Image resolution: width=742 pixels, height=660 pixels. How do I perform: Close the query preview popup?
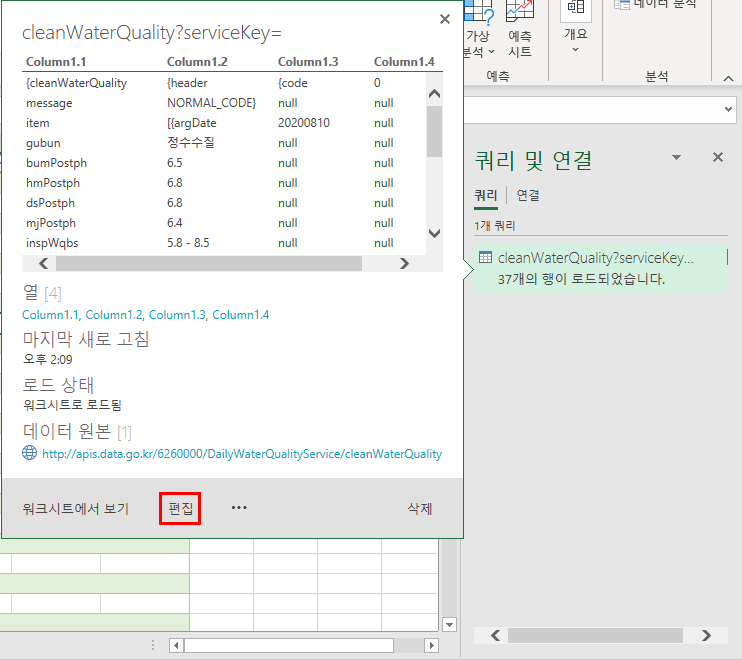pyautogui.click(x=444, y=19)
